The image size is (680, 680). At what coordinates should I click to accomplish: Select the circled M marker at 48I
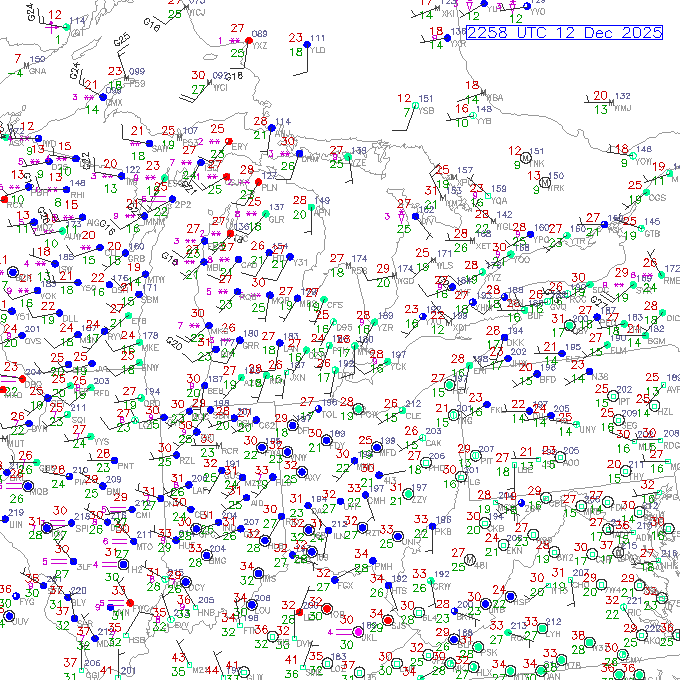point(470,560)
